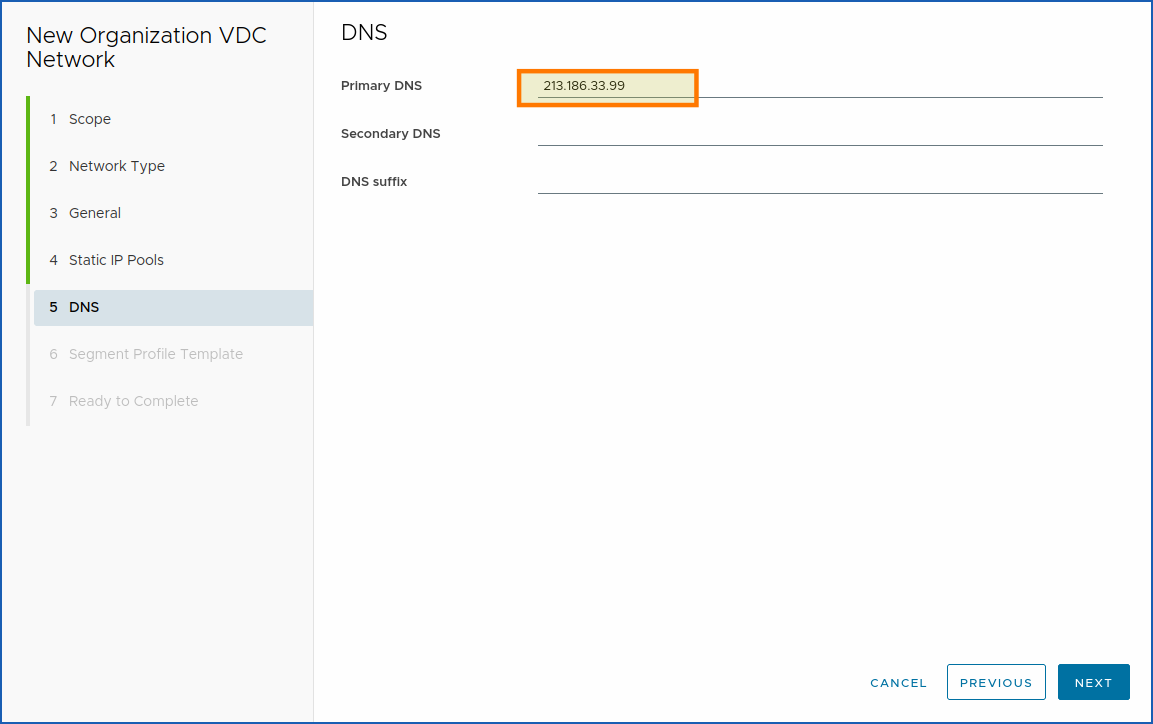Click the Next button

tap(1093, 681)
